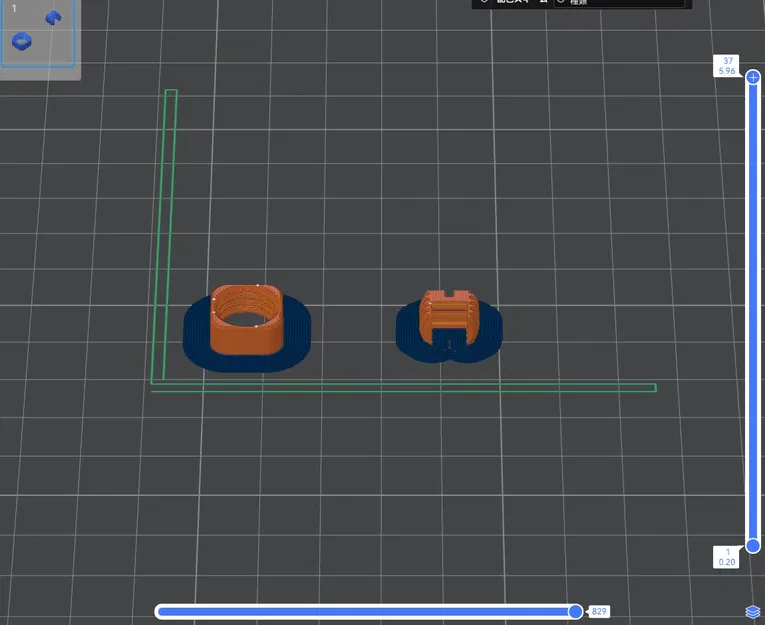Viewport: 765px width, 625px height.
Task: Select the orange bolt model on the plate
Action: pyautogui.click(x=449, y=316)
